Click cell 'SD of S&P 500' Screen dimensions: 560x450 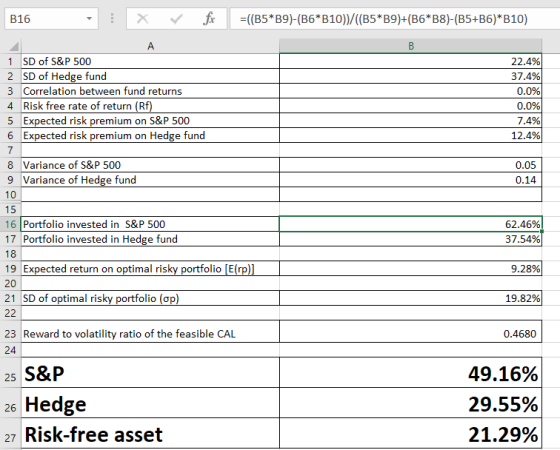pos(150,61)
